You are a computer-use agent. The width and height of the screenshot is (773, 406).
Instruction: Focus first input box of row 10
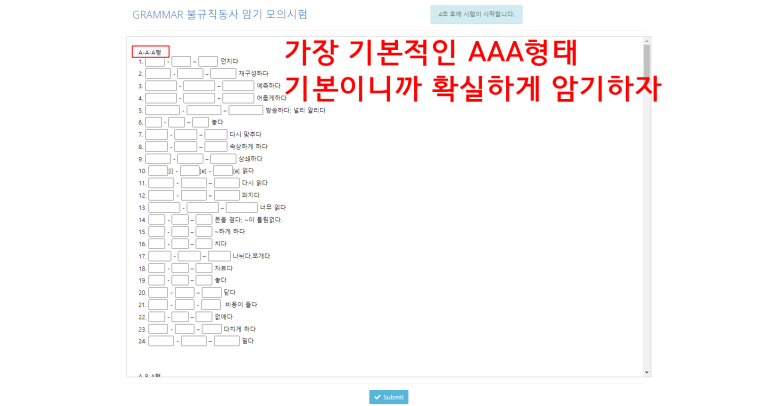point(158,171)
